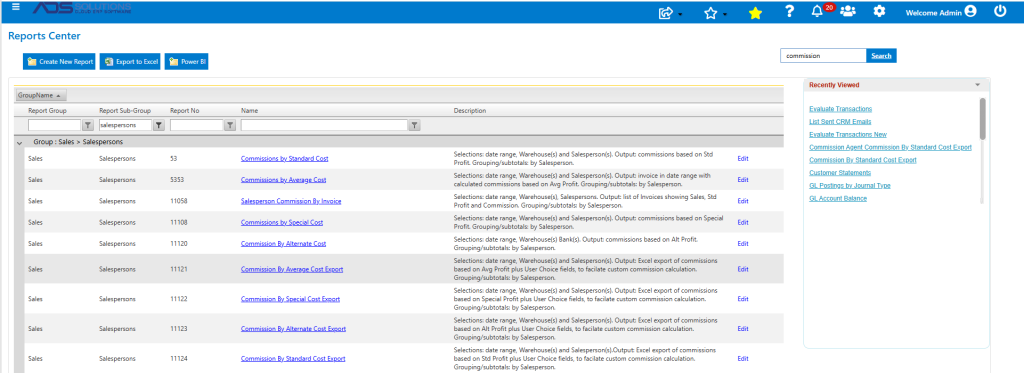Edit the Salesperson Commission By Invoice row
Screen dimensions: 1024x373
pos(743,201)
